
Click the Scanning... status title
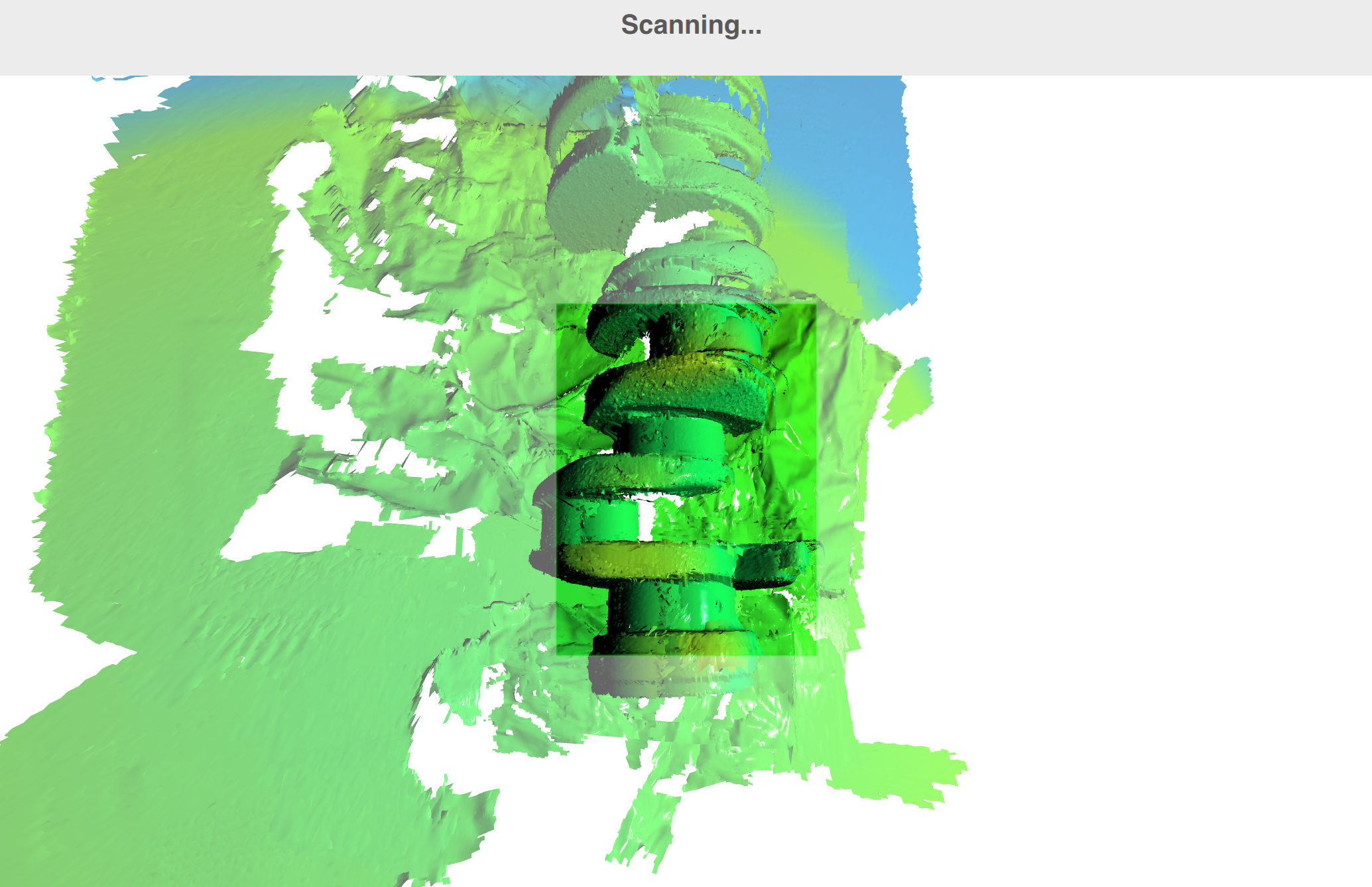click(691, 25)
